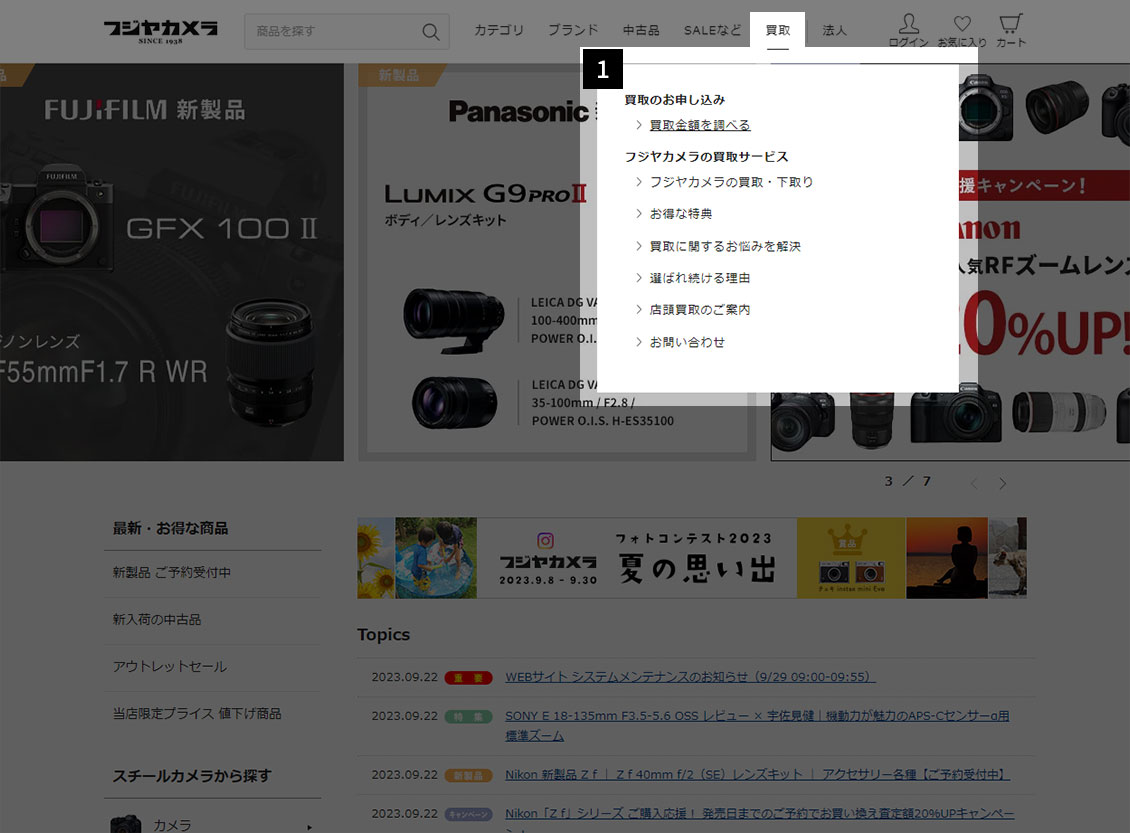This screenshot has width=1130, height=833.
Task: Open the Nikon 新製品 Z f topic link
Action: (x=757, y=775)
